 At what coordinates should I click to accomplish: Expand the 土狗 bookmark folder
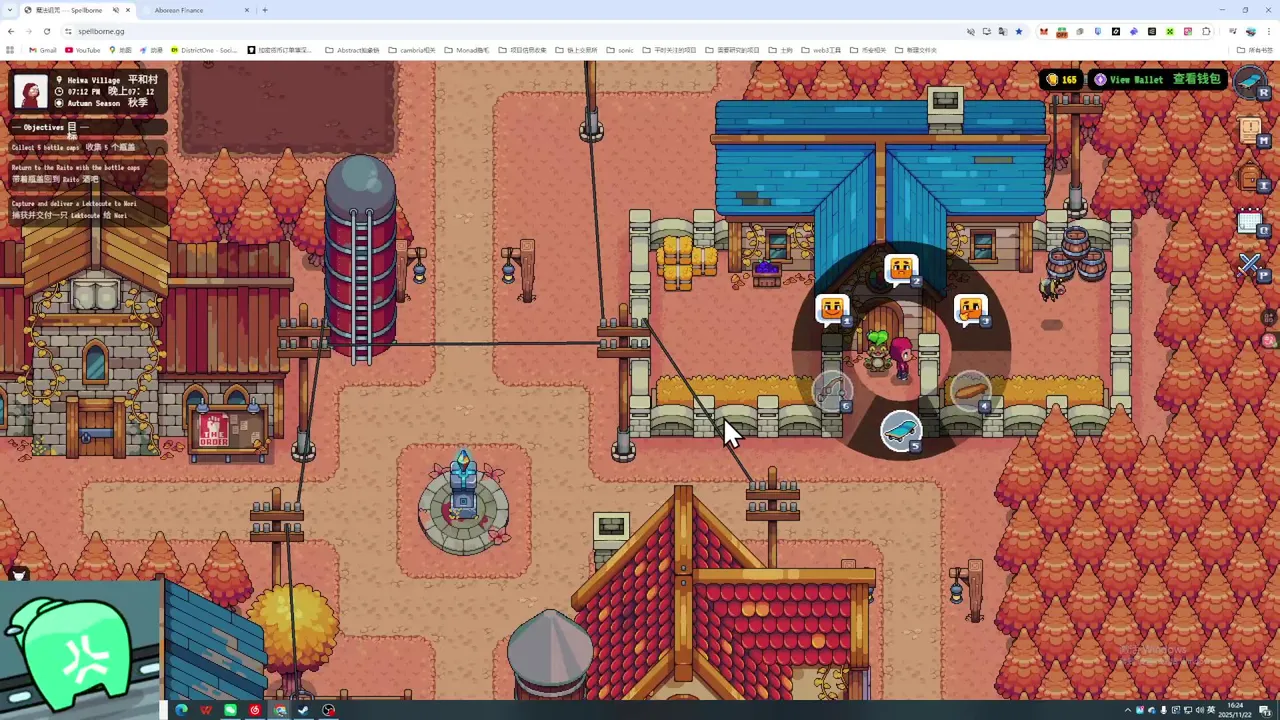(779, 50)
